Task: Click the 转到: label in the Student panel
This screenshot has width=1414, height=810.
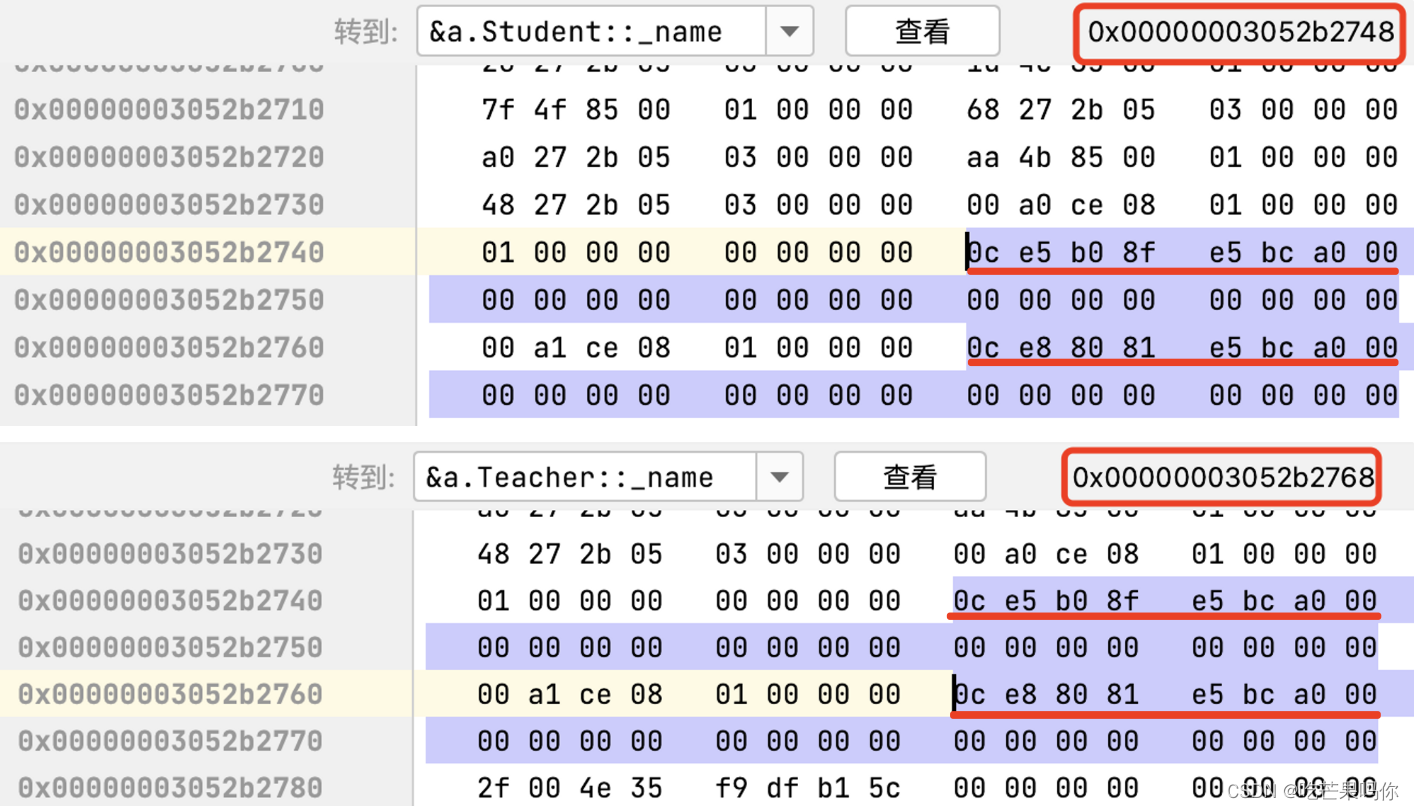Action: [x=366, y=32]
